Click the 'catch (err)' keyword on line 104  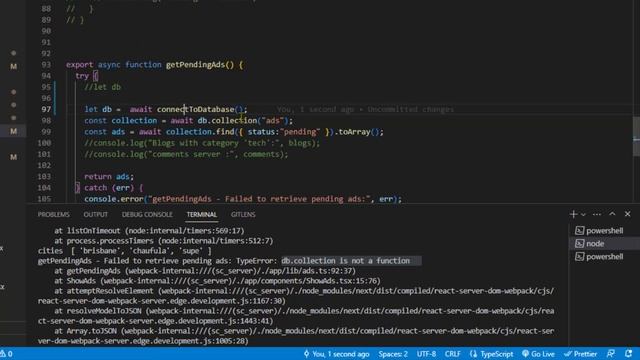tap(109, 188)
